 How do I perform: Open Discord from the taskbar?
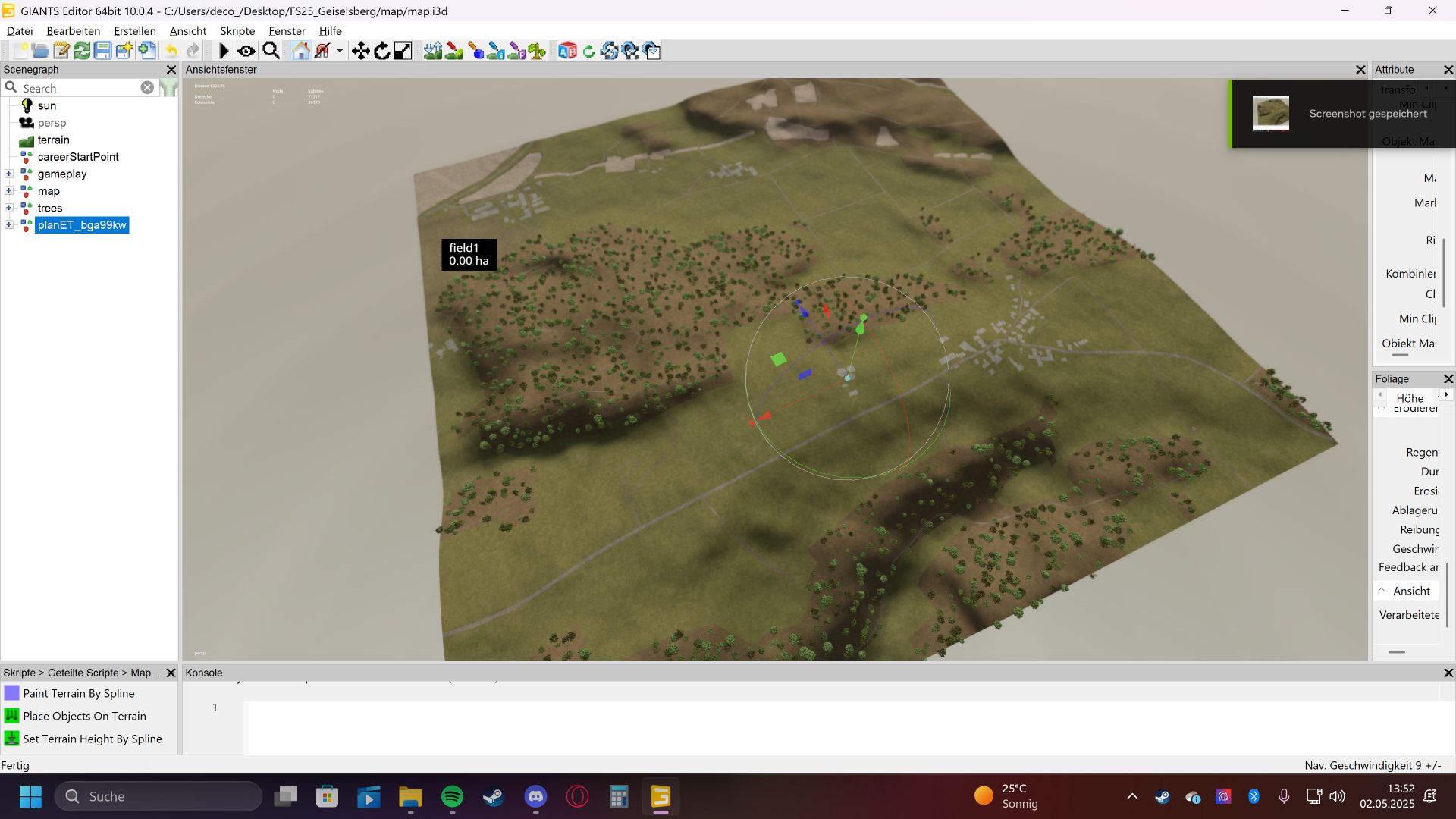click(535, 796)
